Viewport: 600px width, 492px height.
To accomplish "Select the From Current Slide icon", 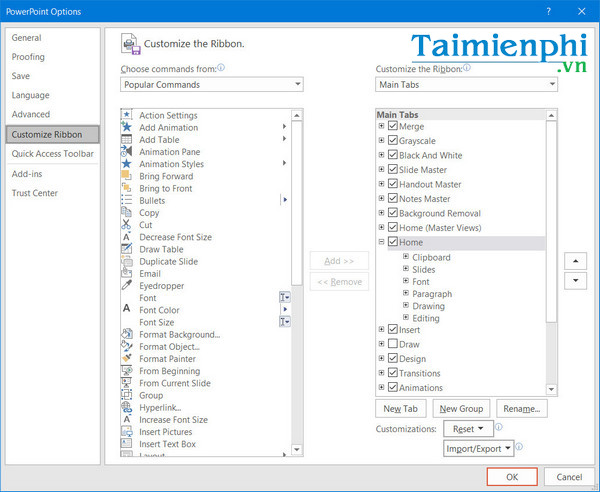I will (x=127, y=383).
